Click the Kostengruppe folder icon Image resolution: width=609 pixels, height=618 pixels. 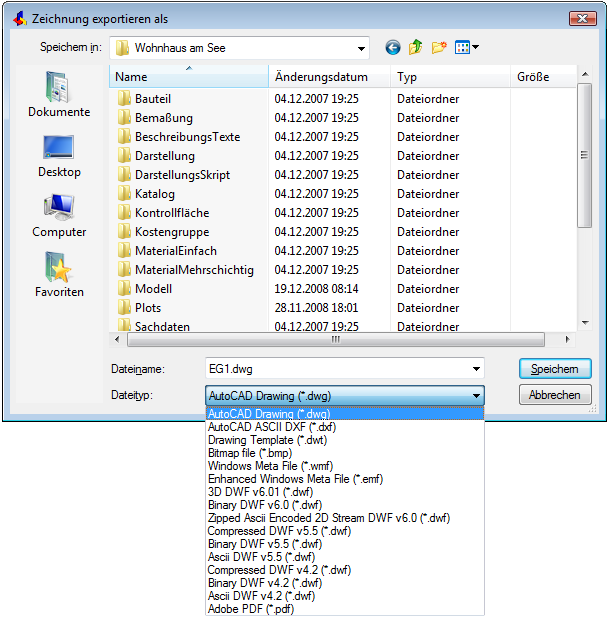pos(124,232)
